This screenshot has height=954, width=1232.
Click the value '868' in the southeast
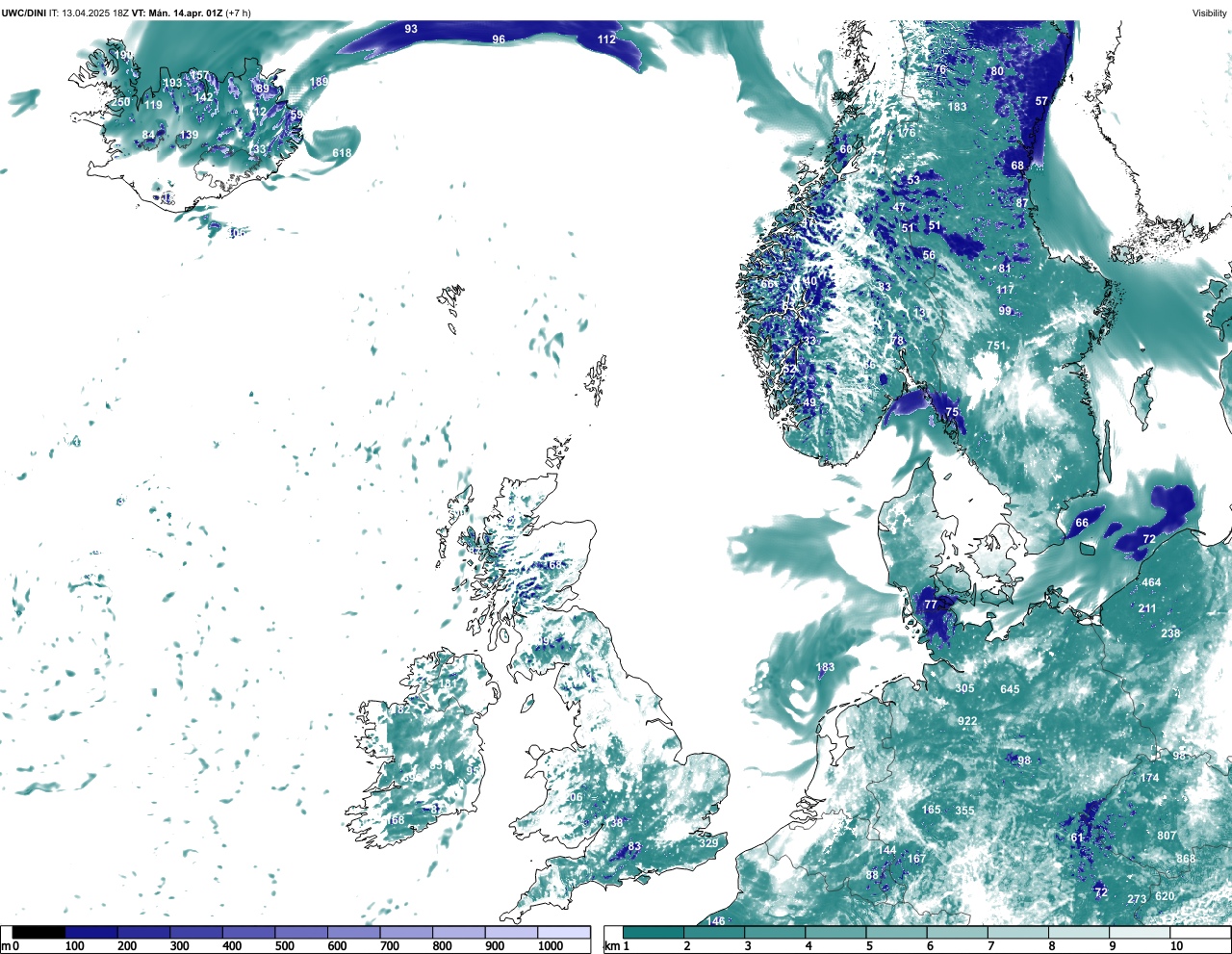tap(1186, 860)
